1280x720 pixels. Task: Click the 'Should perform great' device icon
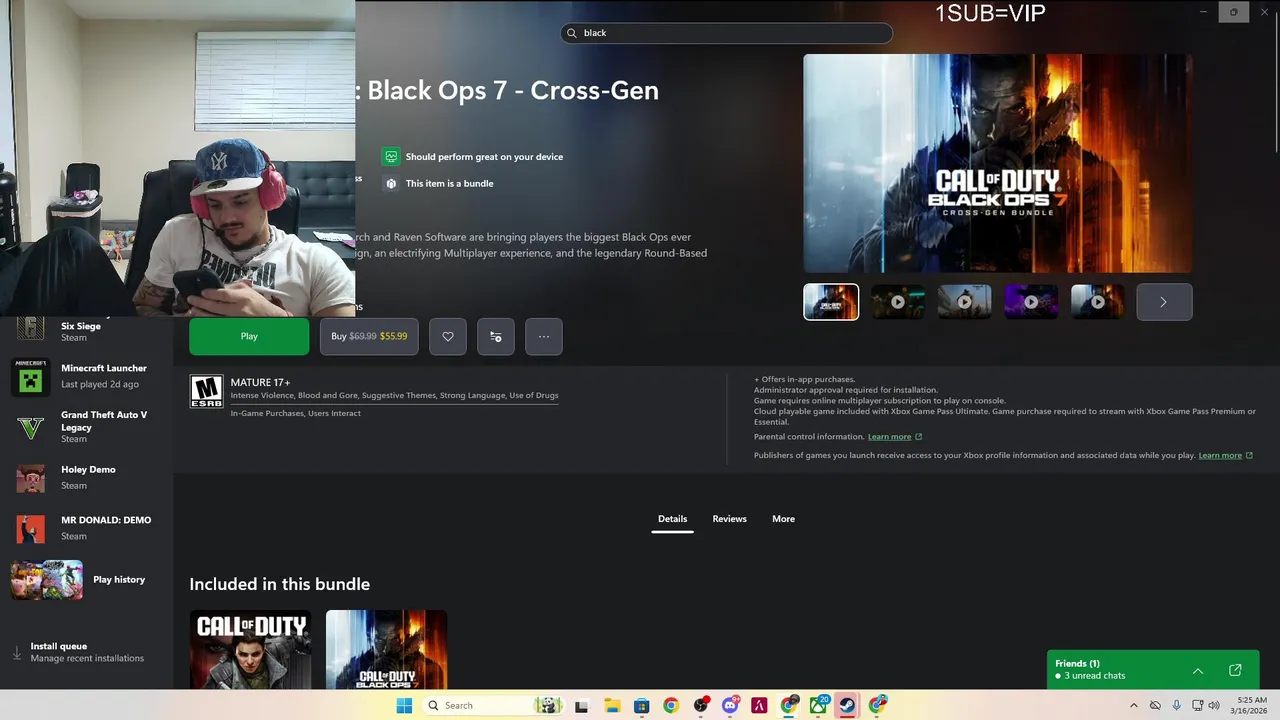coord(391,157)
